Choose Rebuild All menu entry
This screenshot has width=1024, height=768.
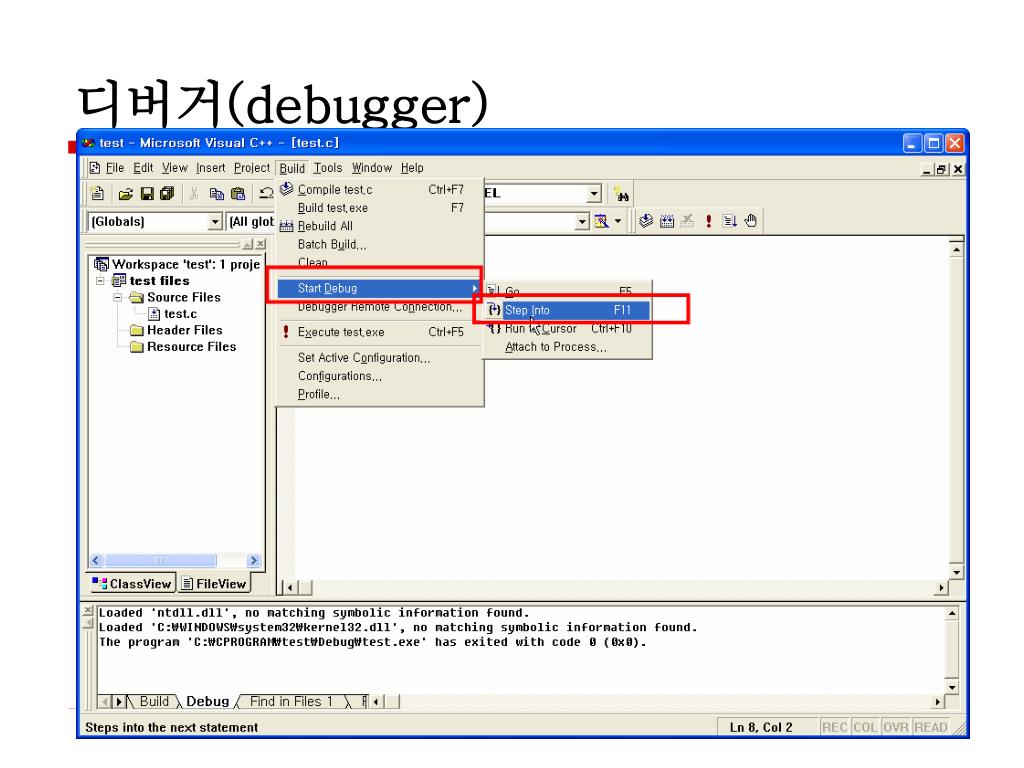click(x=380, y=226)
